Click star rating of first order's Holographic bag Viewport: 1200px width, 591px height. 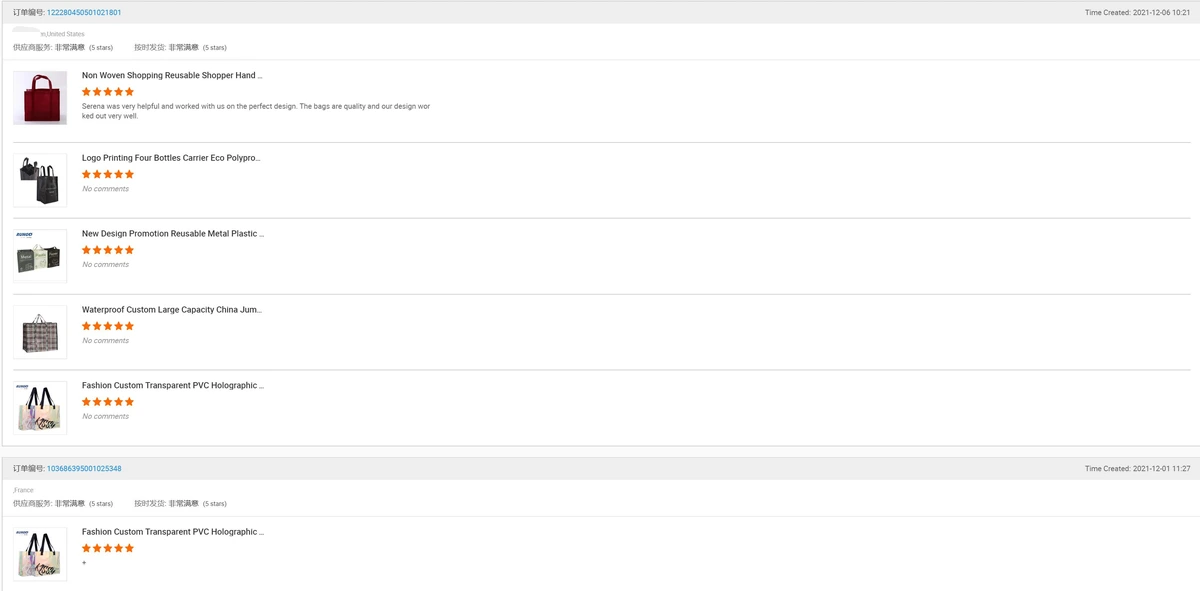(108, 403)
